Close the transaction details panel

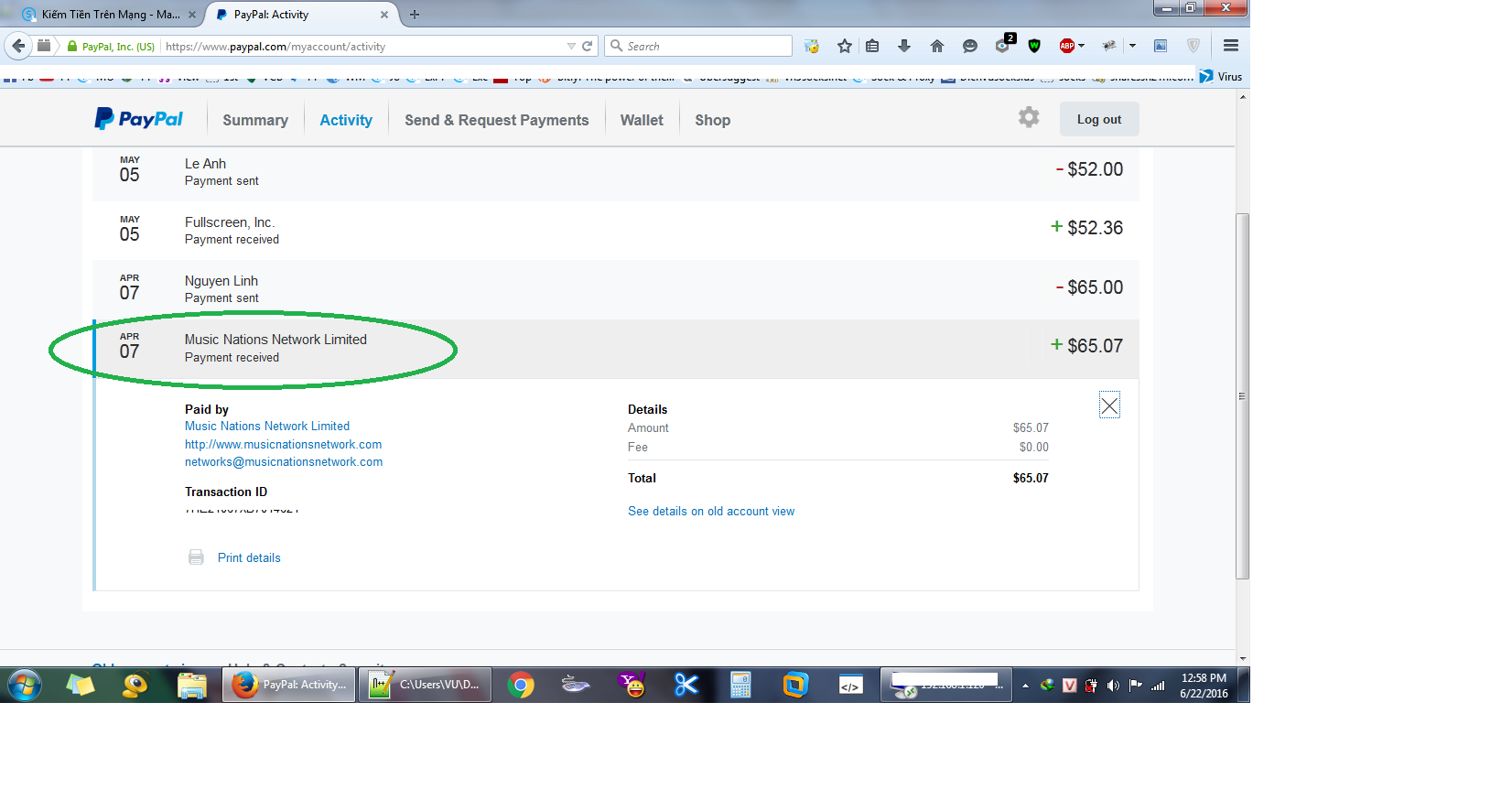[1109, 405]
